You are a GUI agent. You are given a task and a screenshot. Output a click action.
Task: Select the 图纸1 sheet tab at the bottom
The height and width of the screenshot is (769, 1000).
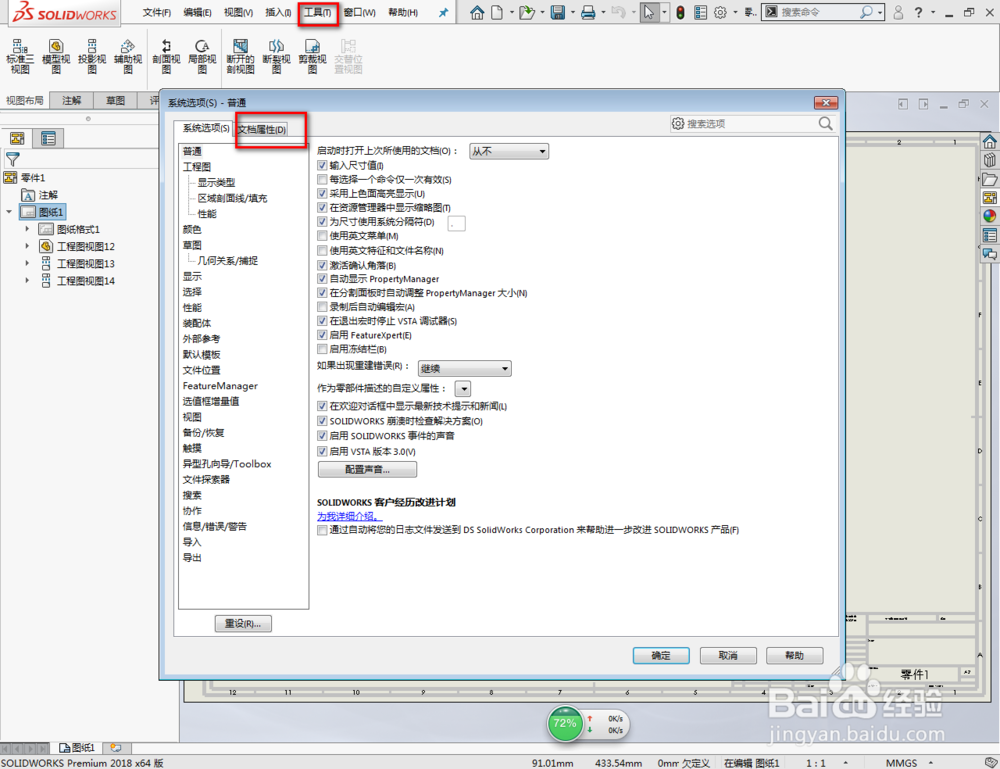tap(78, 747)
